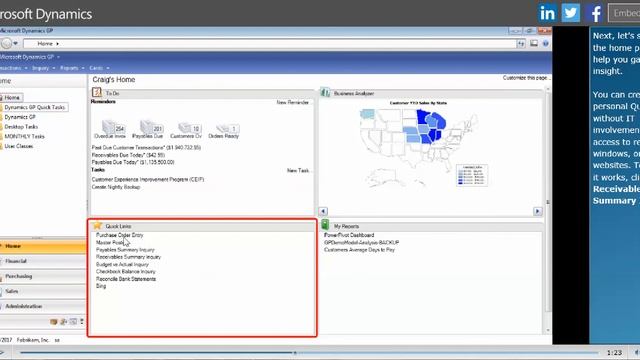Viewport: 640px width, 360px height.
Task: Open the Microsoft Dynamics GP menu
Action: (29, 57)
